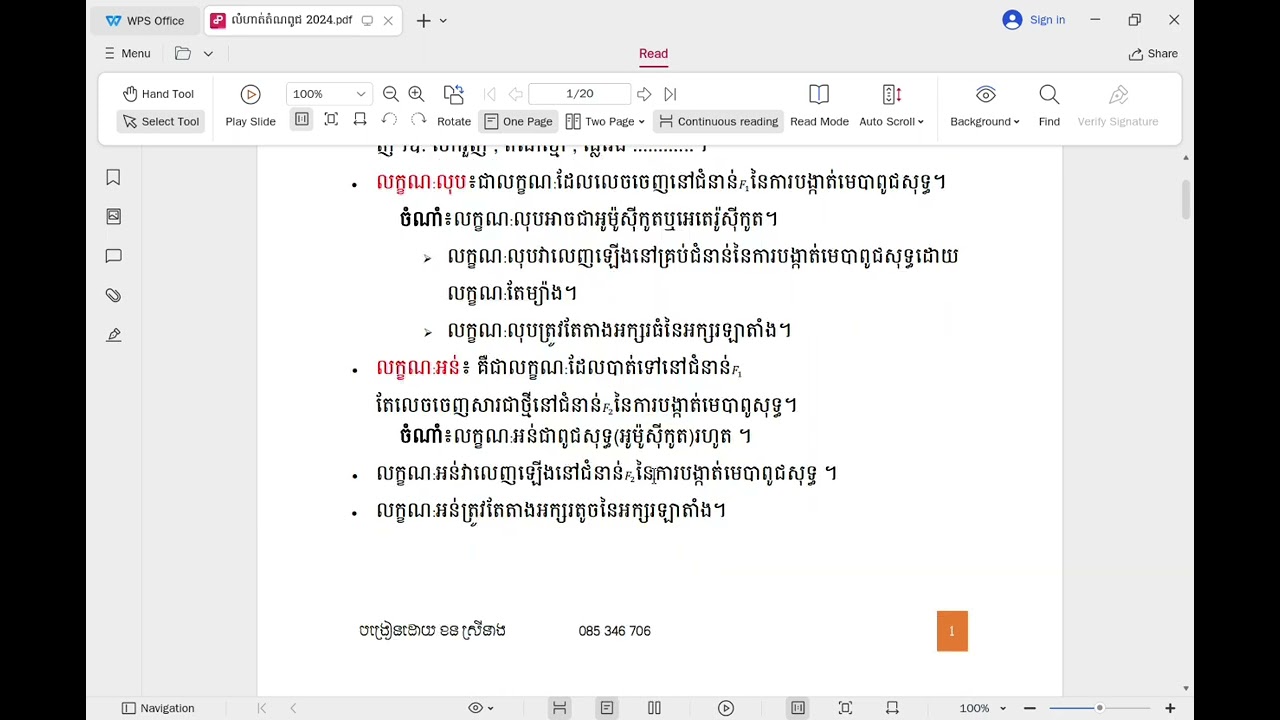Click the tab display mode icon
The image size is (1280, 720).
tap(367, 20)
